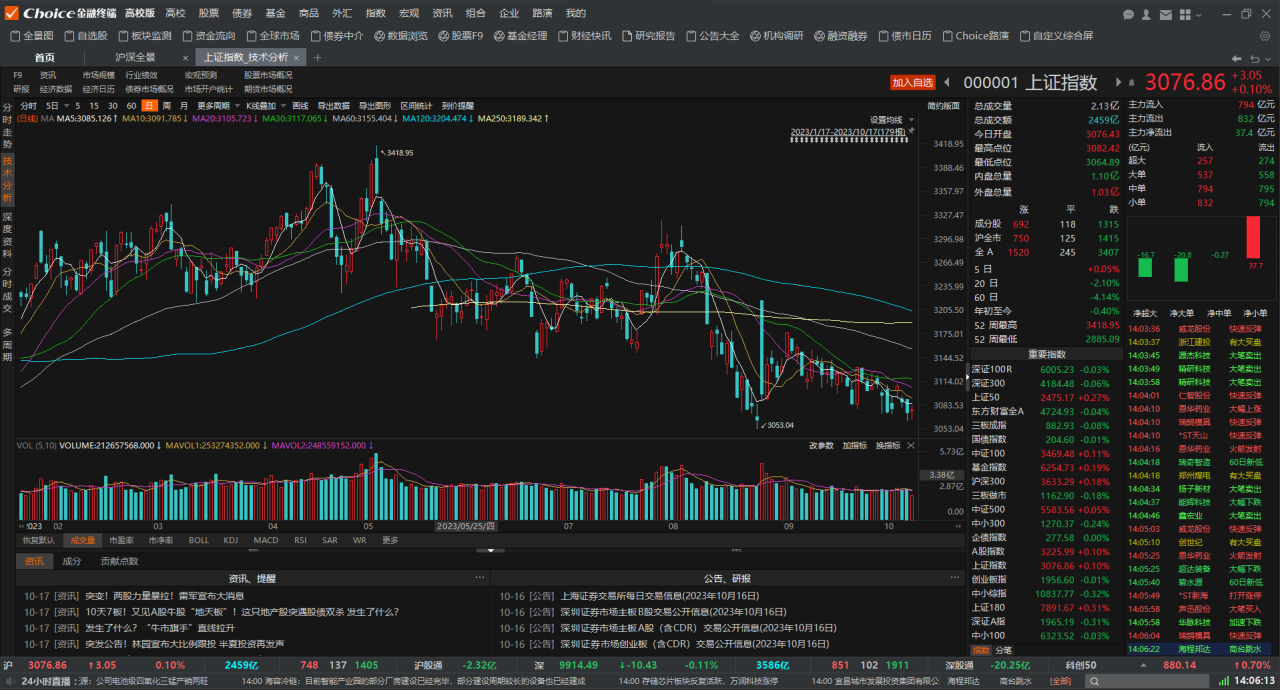Select the daily 日 period option
This screenshot has width=1280, height=690.
tap(149, 105)
